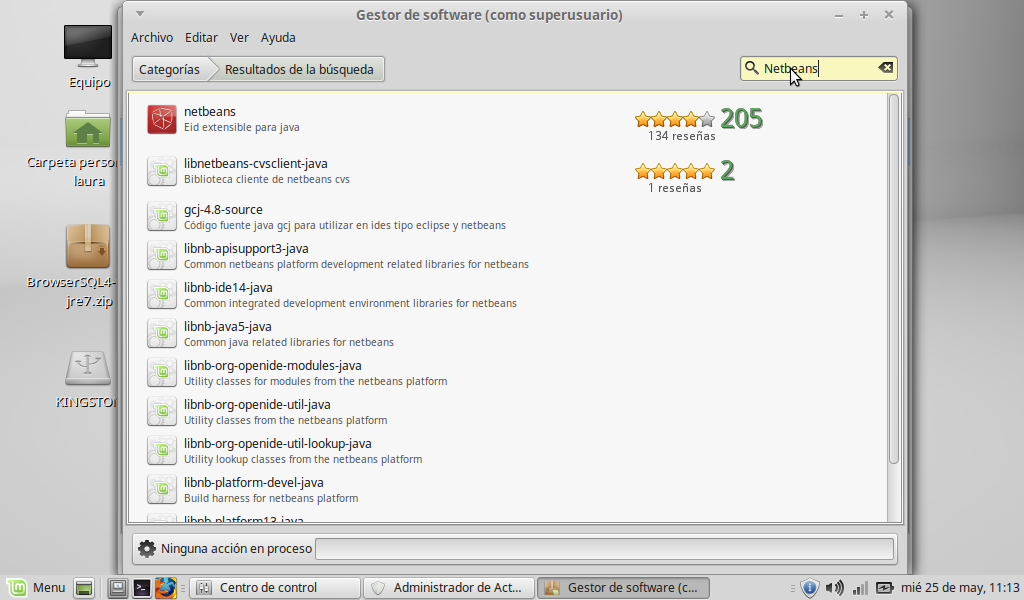Open Firefox from the taskbar panel
The image size is (1024, 600).
coord(165,588)
